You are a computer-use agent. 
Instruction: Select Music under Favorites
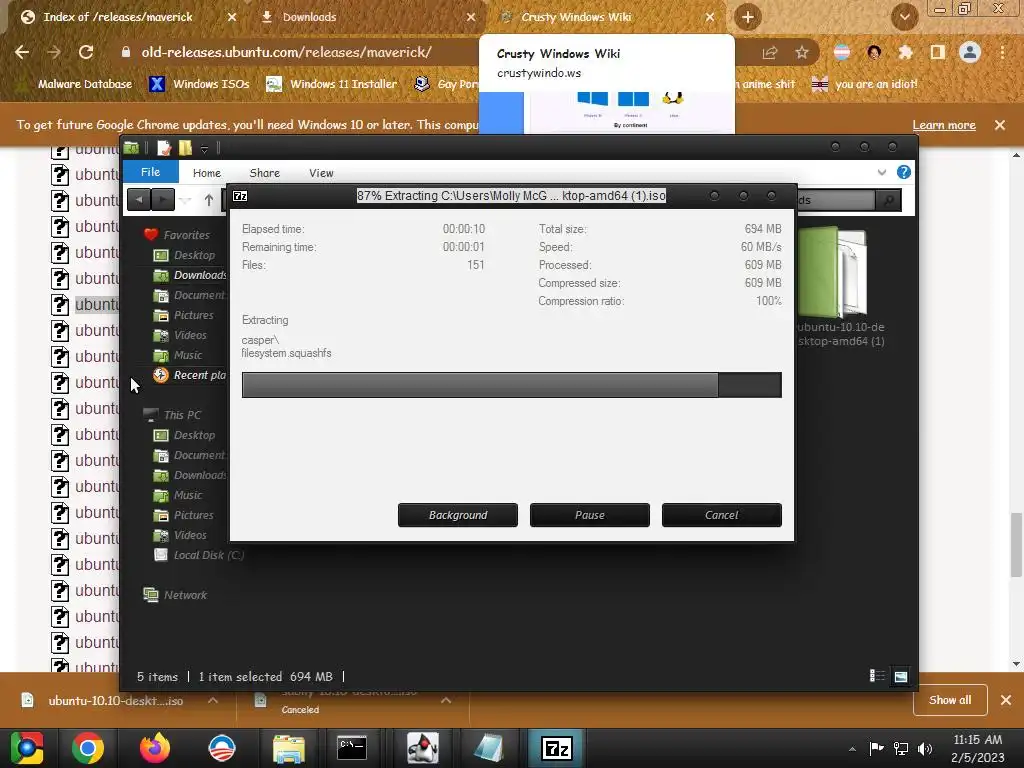tap(178, 355)
